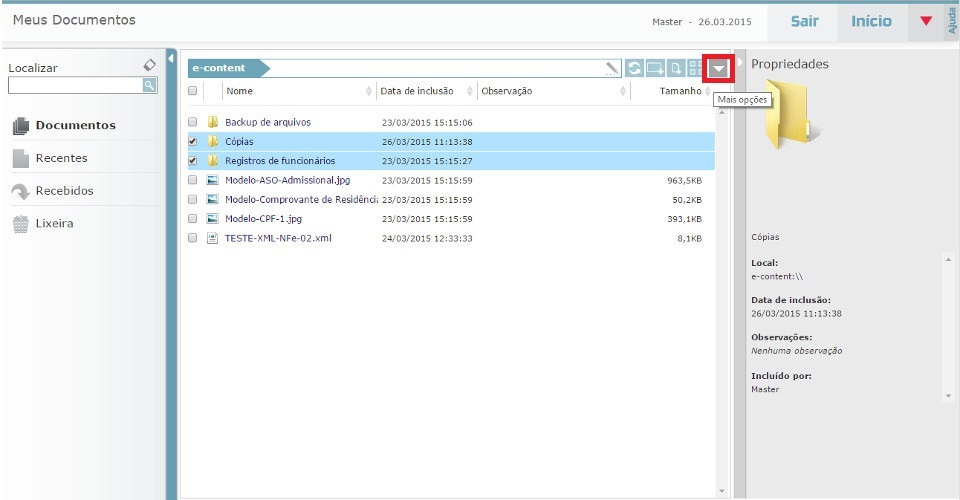Viewport: 960px width, 500px height.
Task: Click the Localizar search input field
Action: (74, 86)
